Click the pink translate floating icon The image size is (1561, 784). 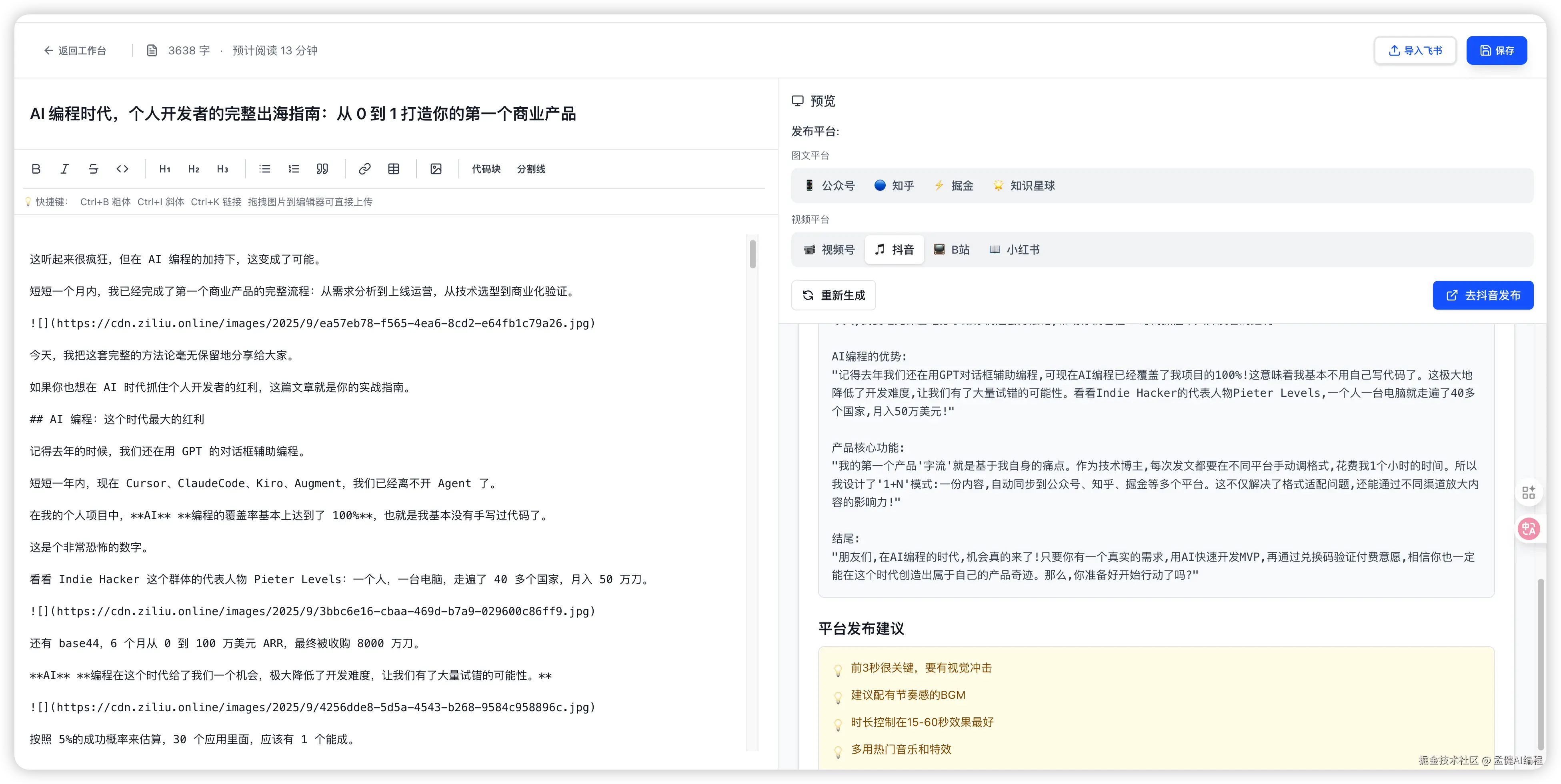coord(1528,529)
